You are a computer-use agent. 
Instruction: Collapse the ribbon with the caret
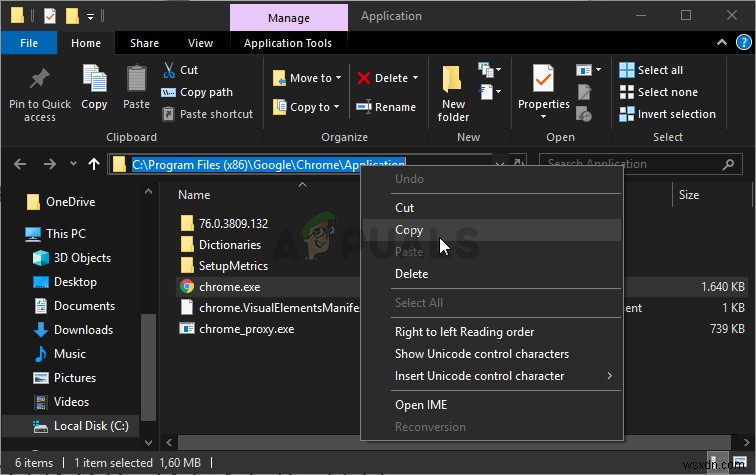[x=722, y=42]
